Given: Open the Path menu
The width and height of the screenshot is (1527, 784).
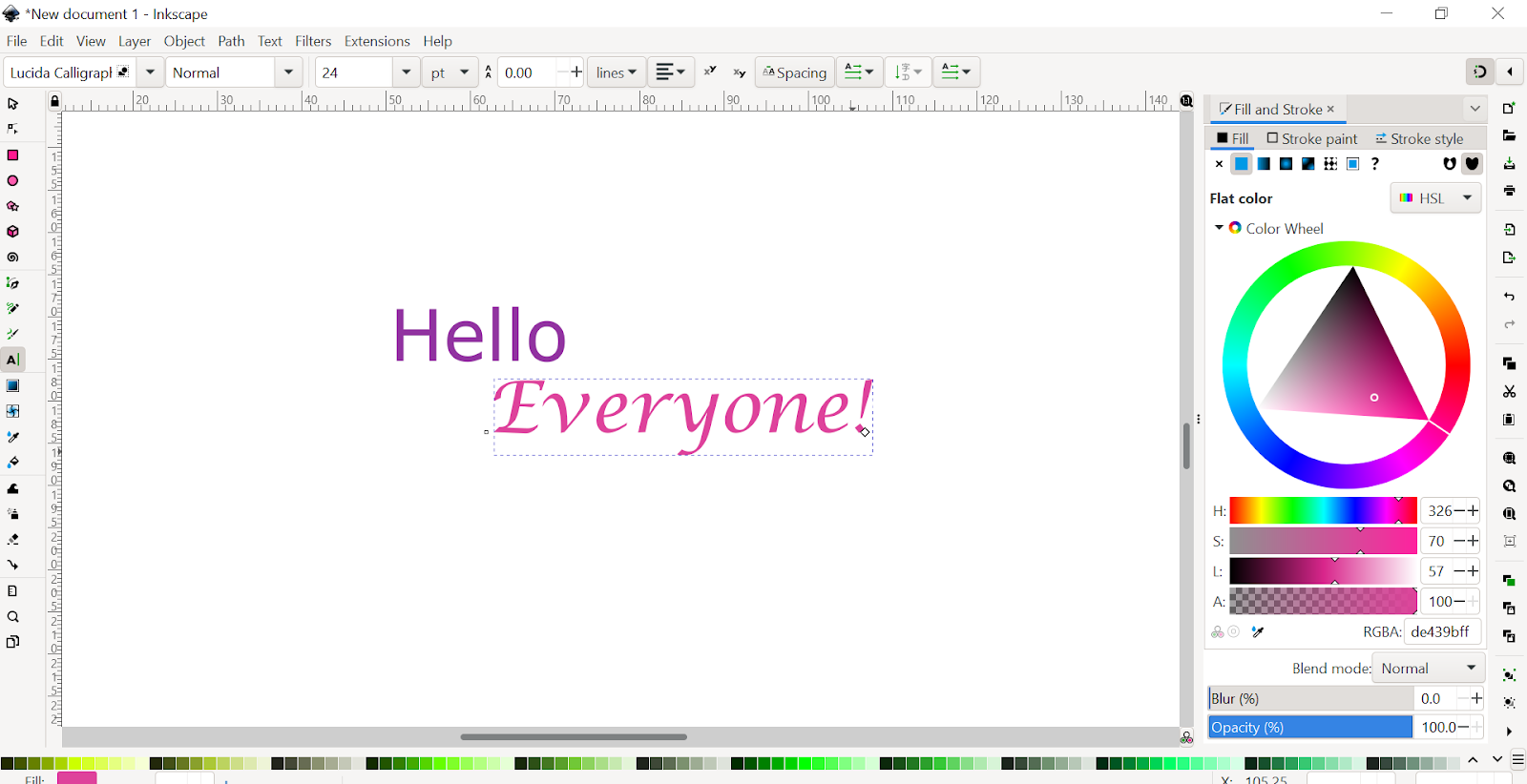Looking at the screenshot, I should point(231,41).
